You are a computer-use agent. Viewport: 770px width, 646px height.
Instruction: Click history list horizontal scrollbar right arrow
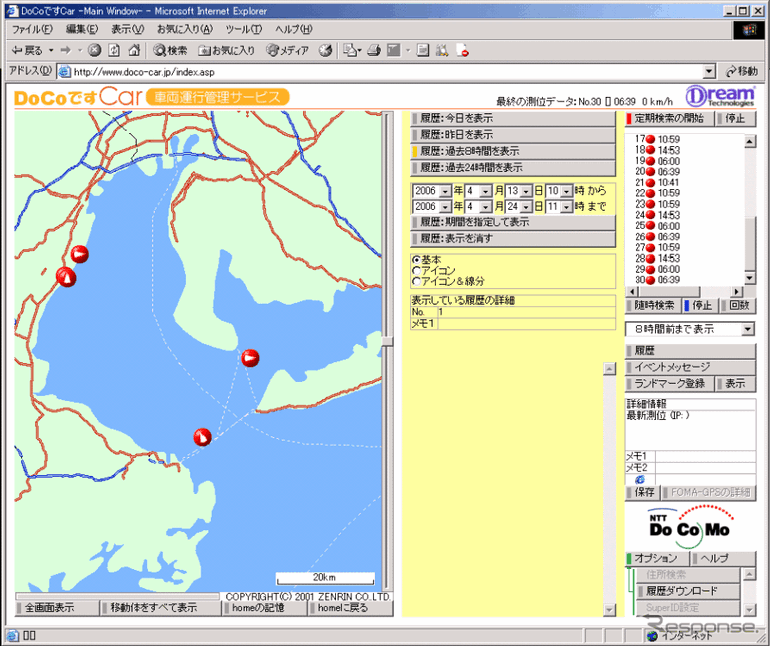737,291
